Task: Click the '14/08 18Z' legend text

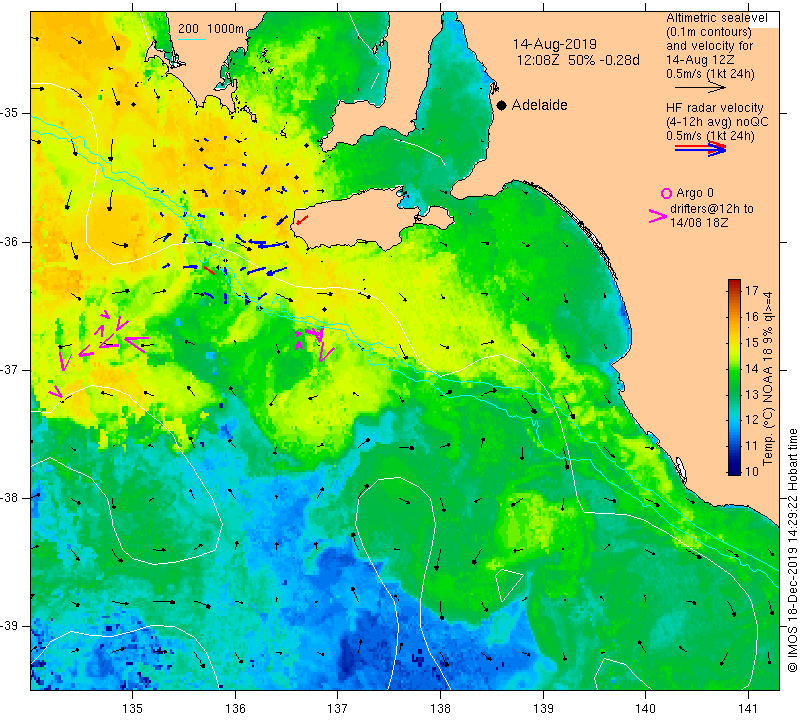Action: [698, 222]
